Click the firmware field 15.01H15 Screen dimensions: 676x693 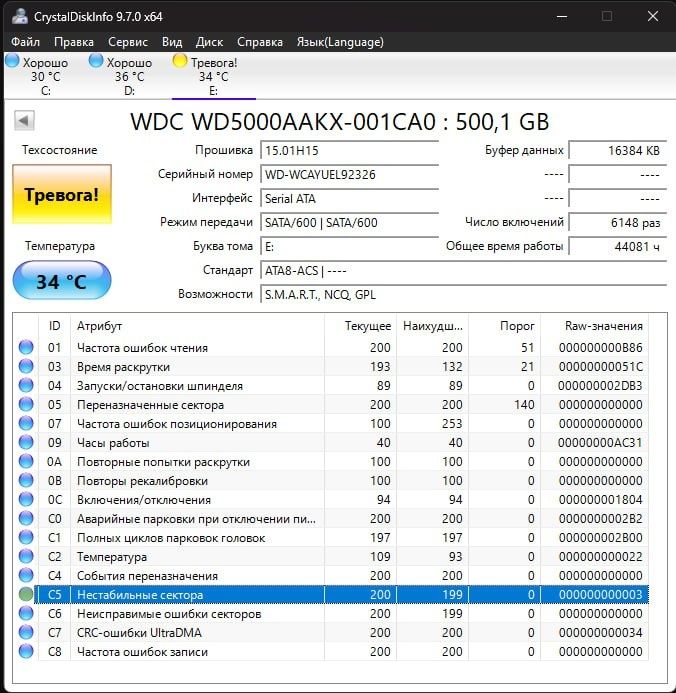pos(349,150)
